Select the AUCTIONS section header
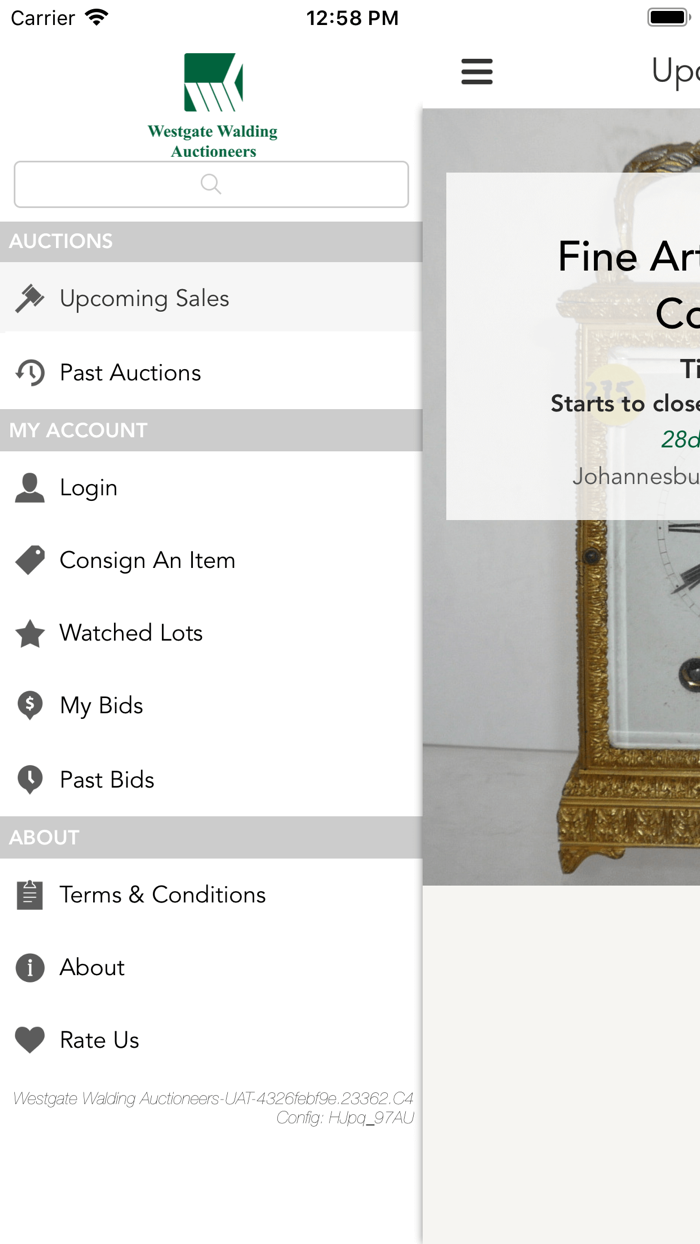Screen dimensions: 700x1244 click(x=60, y=241)
